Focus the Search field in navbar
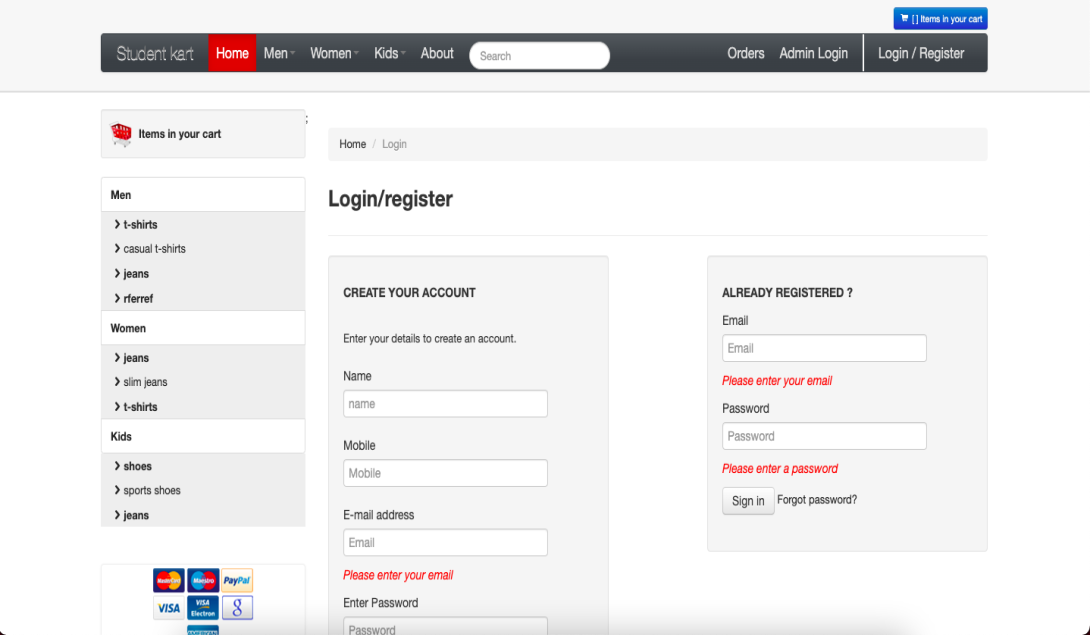 pos(539,56)
